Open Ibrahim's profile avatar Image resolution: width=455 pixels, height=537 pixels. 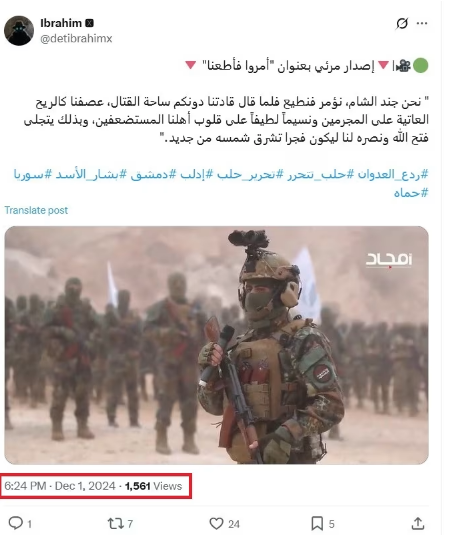click(19, 30)
